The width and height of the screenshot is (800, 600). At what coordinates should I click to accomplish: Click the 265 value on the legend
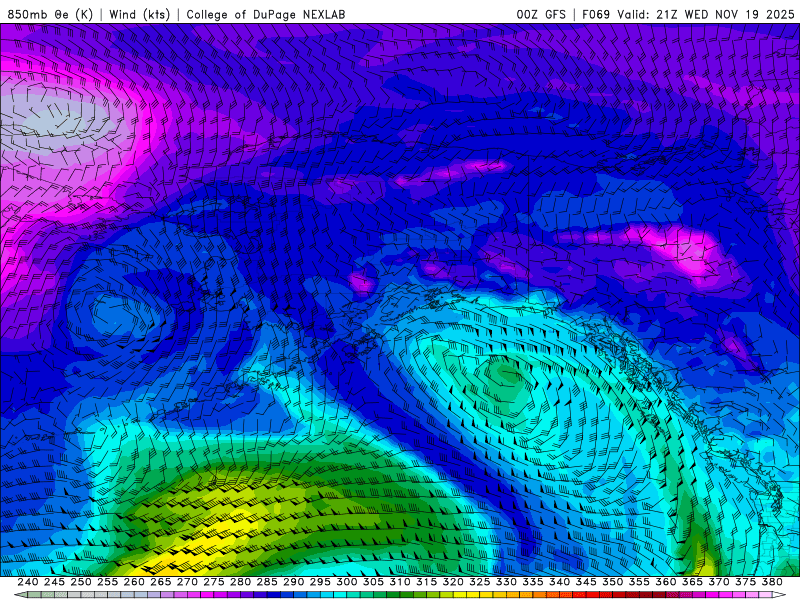tap(161, 582)
